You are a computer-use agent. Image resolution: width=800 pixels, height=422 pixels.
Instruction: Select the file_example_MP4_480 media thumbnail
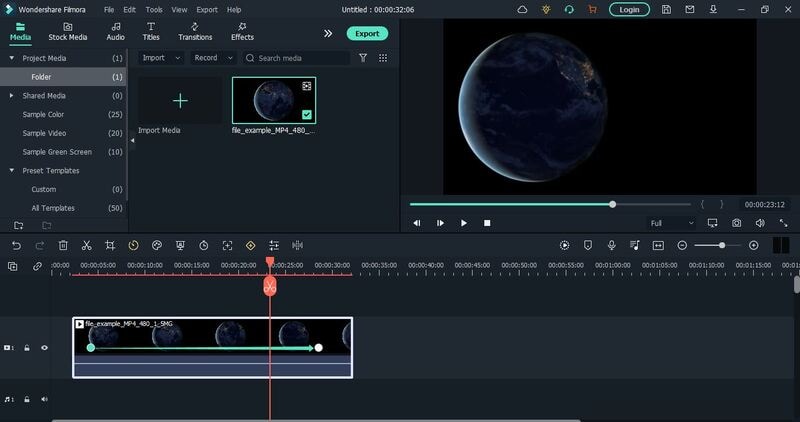(x=274, y=101)
